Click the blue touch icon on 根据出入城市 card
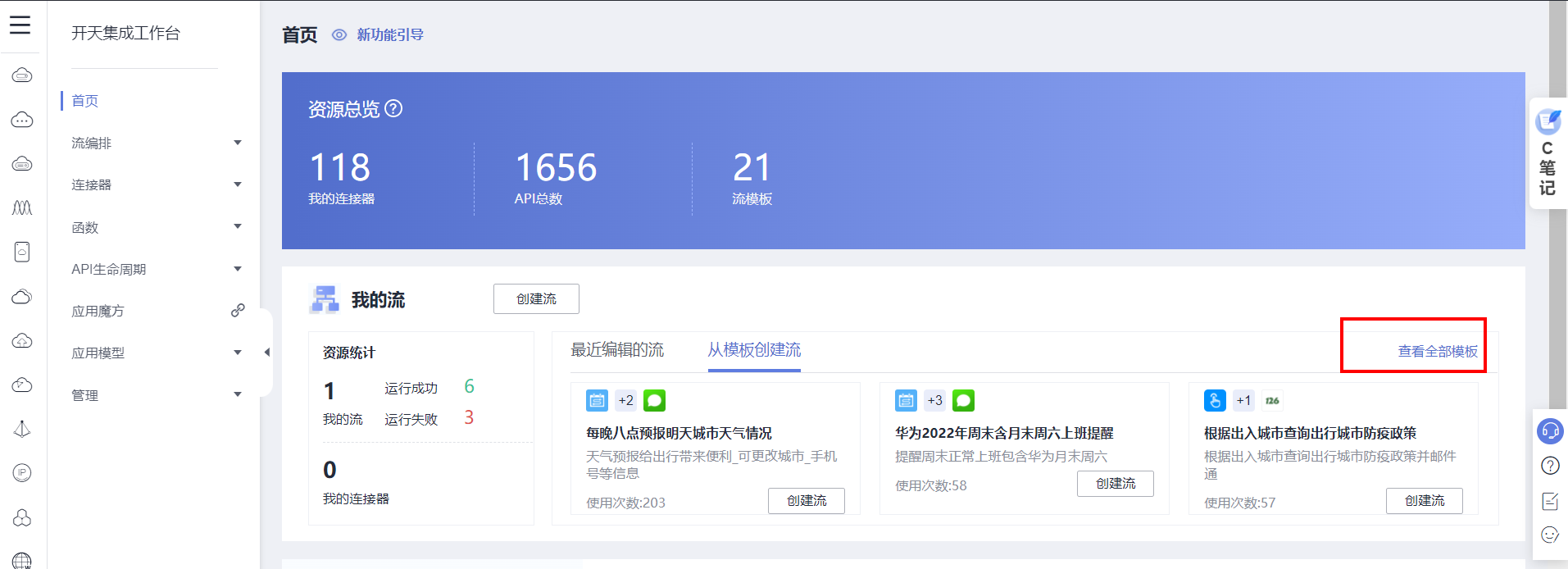The width and height of the screenshot is (1568, 569). pyautogui.click(x=1215, y=400)
